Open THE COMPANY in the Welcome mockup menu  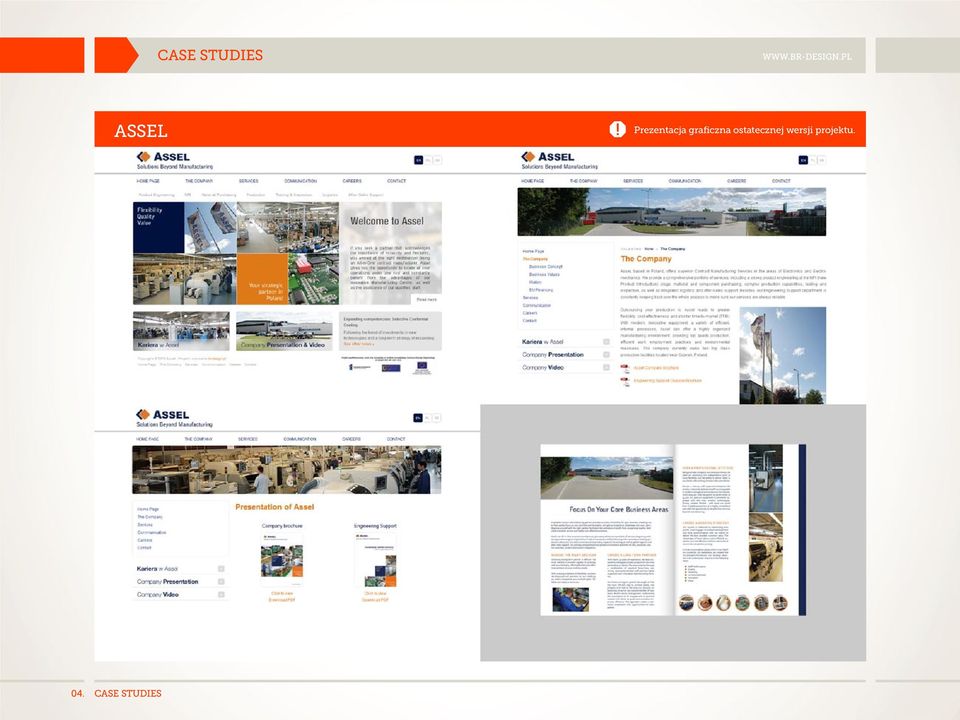click(199, 181)
